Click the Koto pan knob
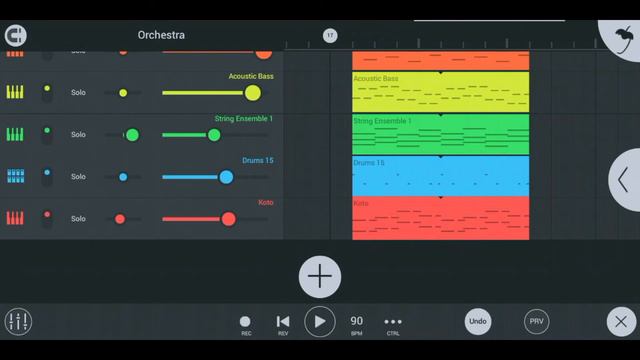This screenshot has width=640, height=360. point(120,219)
